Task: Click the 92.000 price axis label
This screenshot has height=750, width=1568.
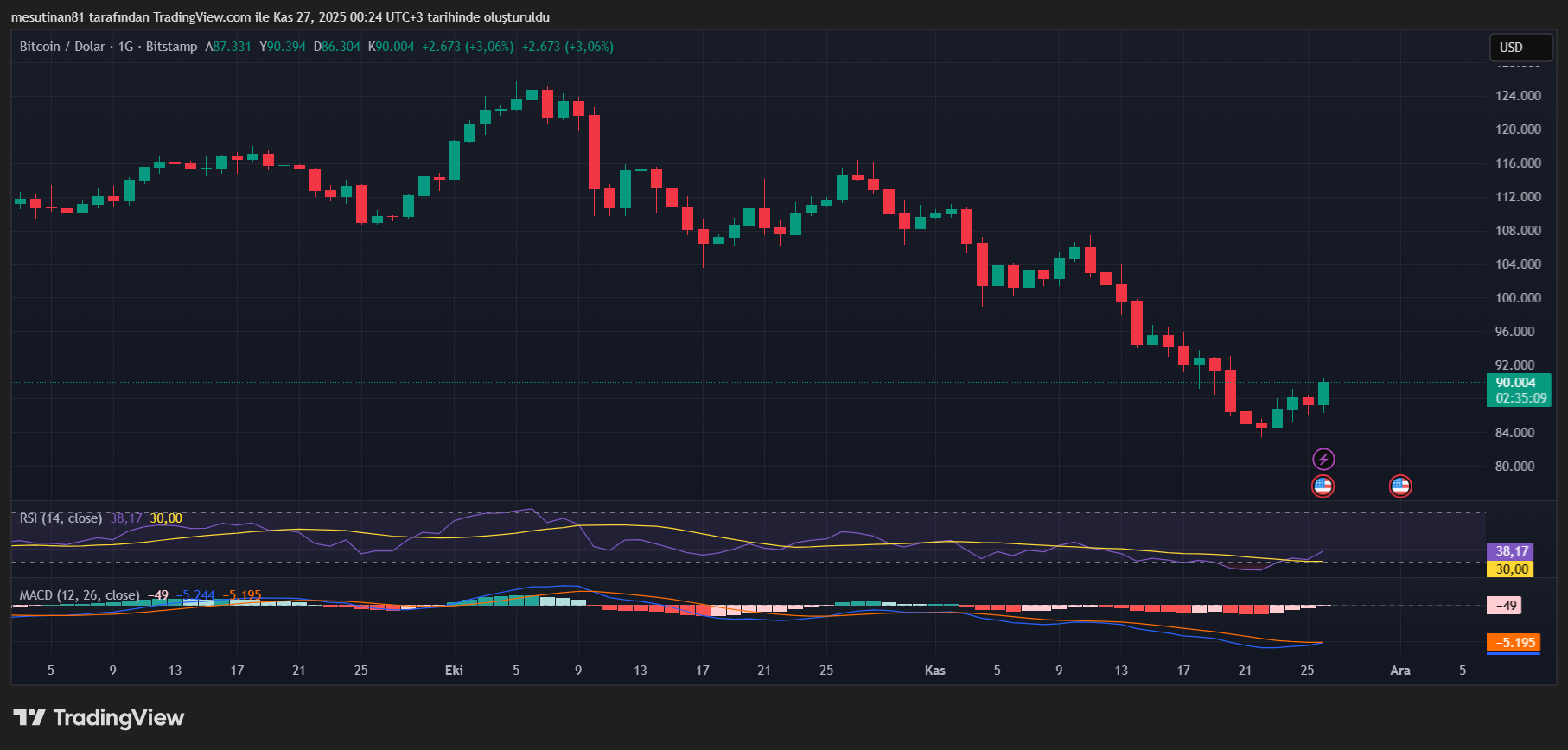Action: [1514, 365]
